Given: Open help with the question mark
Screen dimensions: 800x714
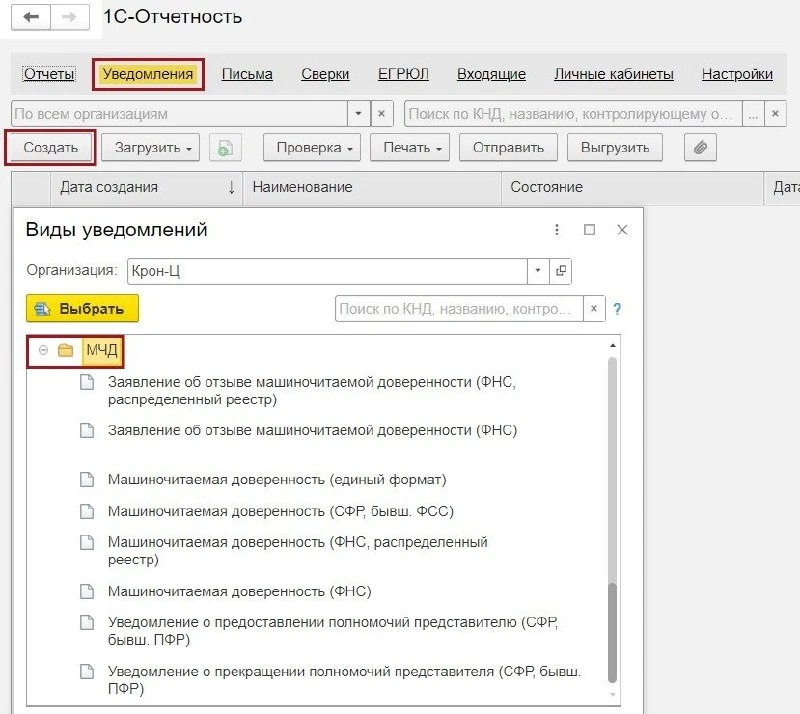Looking at the screenshot, I should click(617, 309).
